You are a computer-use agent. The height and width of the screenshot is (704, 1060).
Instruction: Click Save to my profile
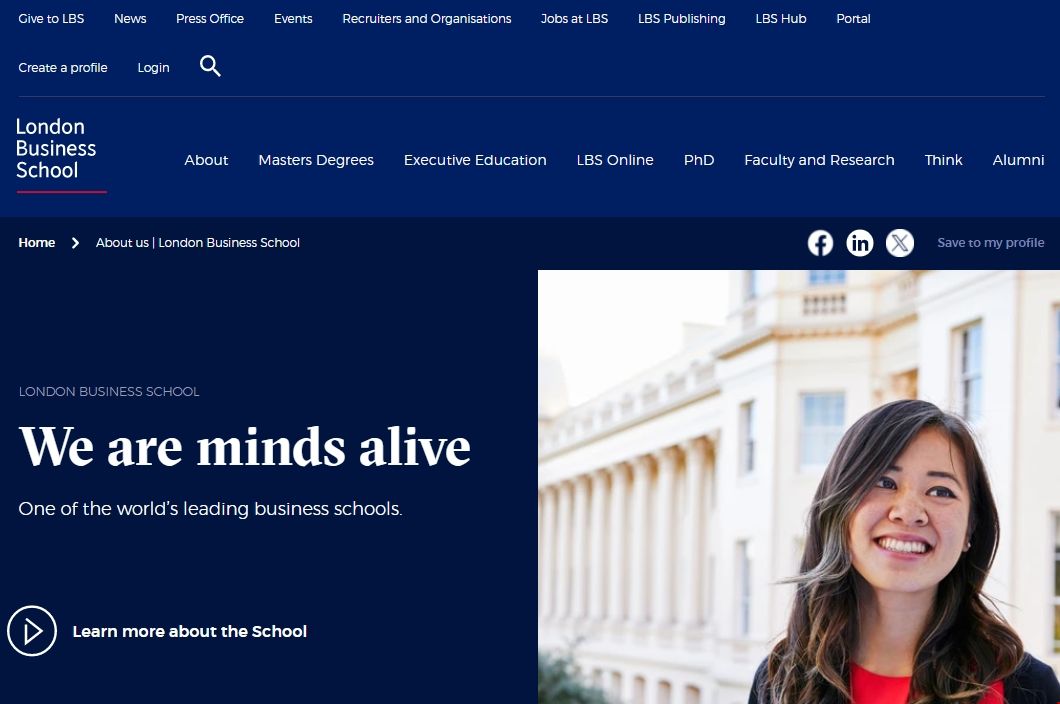click(x=990, y=243)
